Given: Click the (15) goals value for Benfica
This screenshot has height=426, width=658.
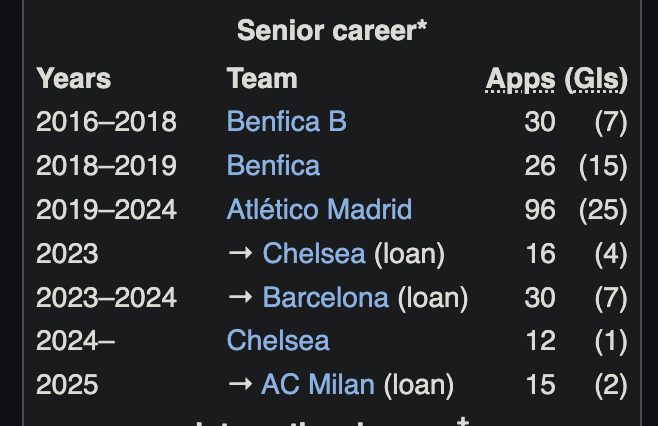Looking at the screenshot, I should point(603,165).
